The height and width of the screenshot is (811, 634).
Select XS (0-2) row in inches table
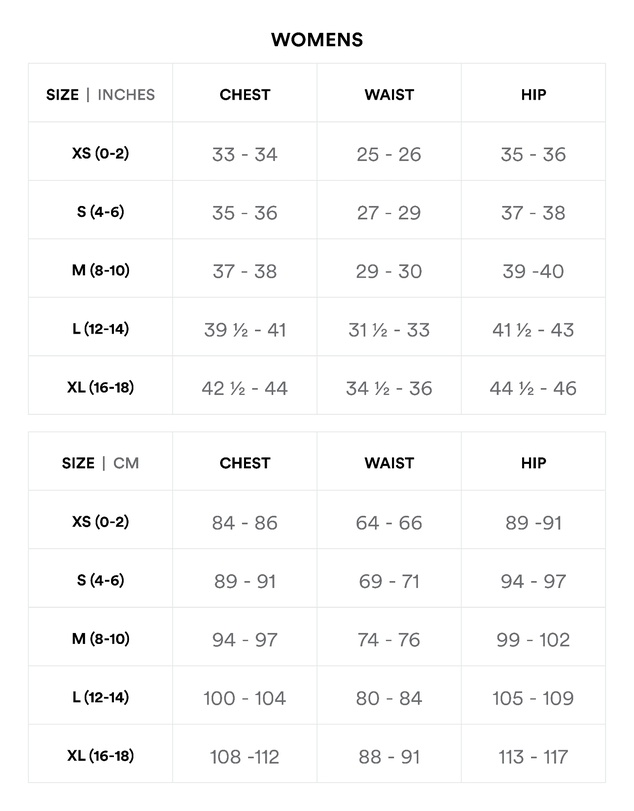coord(316,154)
